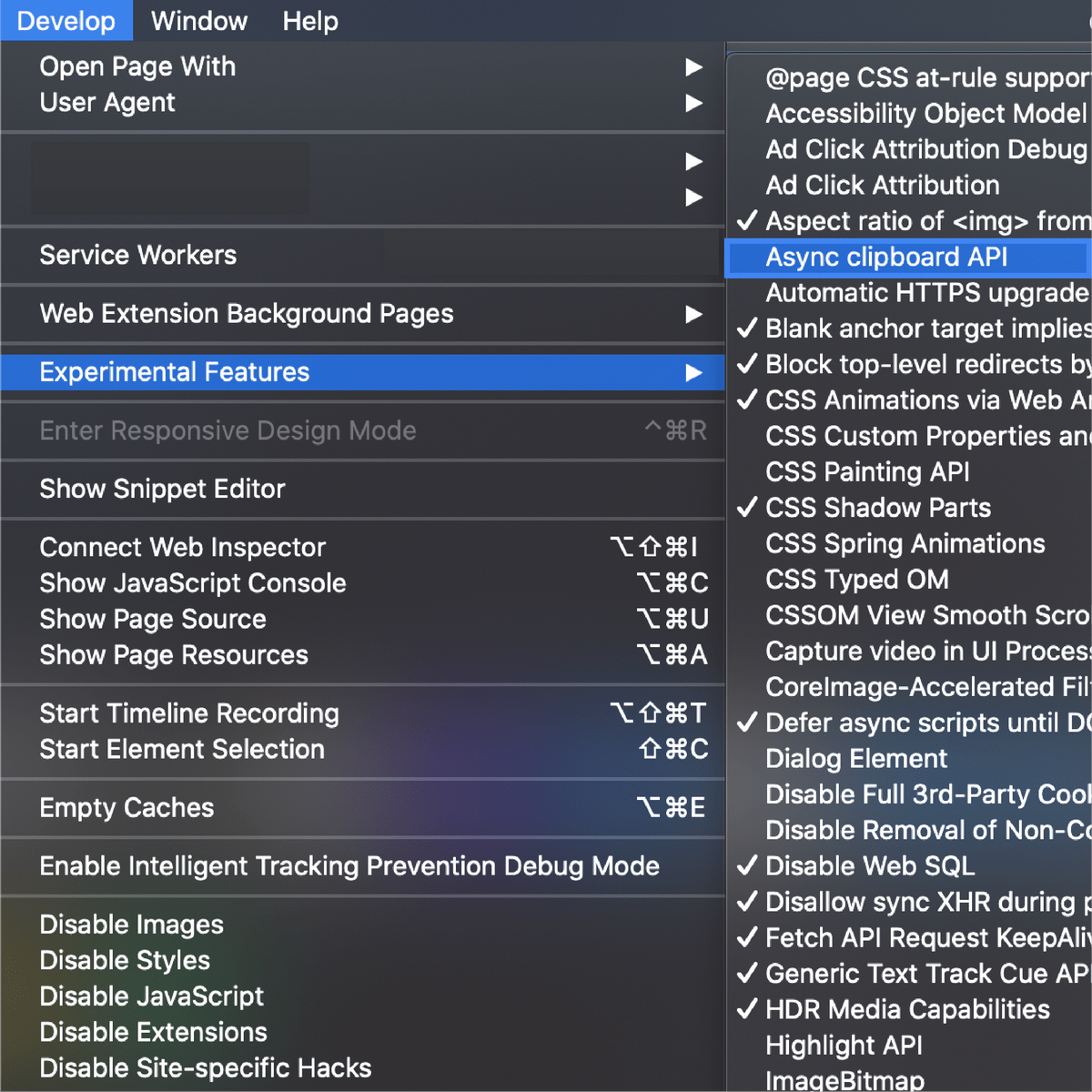Select Disable JavaScript option
The width and height of the screenshot is (1092, 1092).
click(x=151, y=996)
